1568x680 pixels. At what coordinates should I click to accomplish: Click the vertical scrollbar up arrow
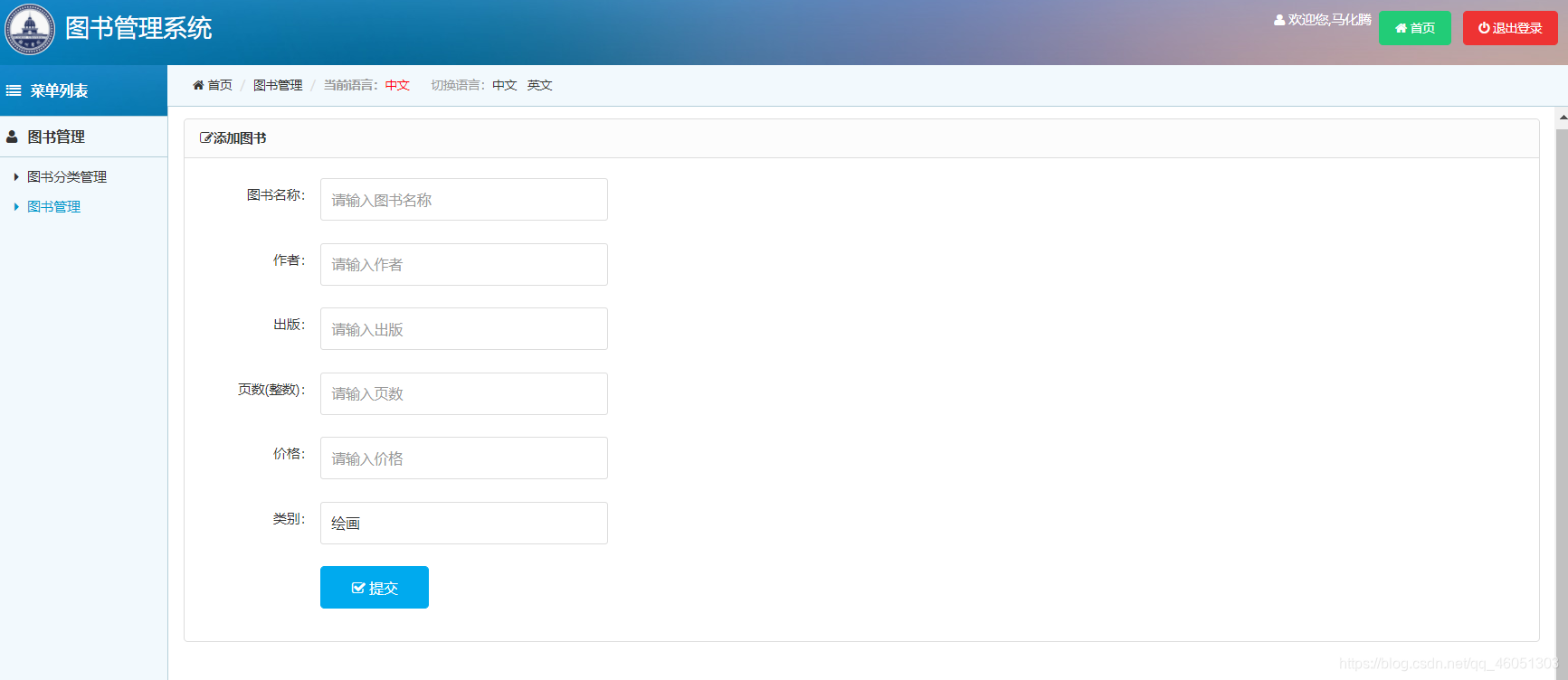[1562, 118]
